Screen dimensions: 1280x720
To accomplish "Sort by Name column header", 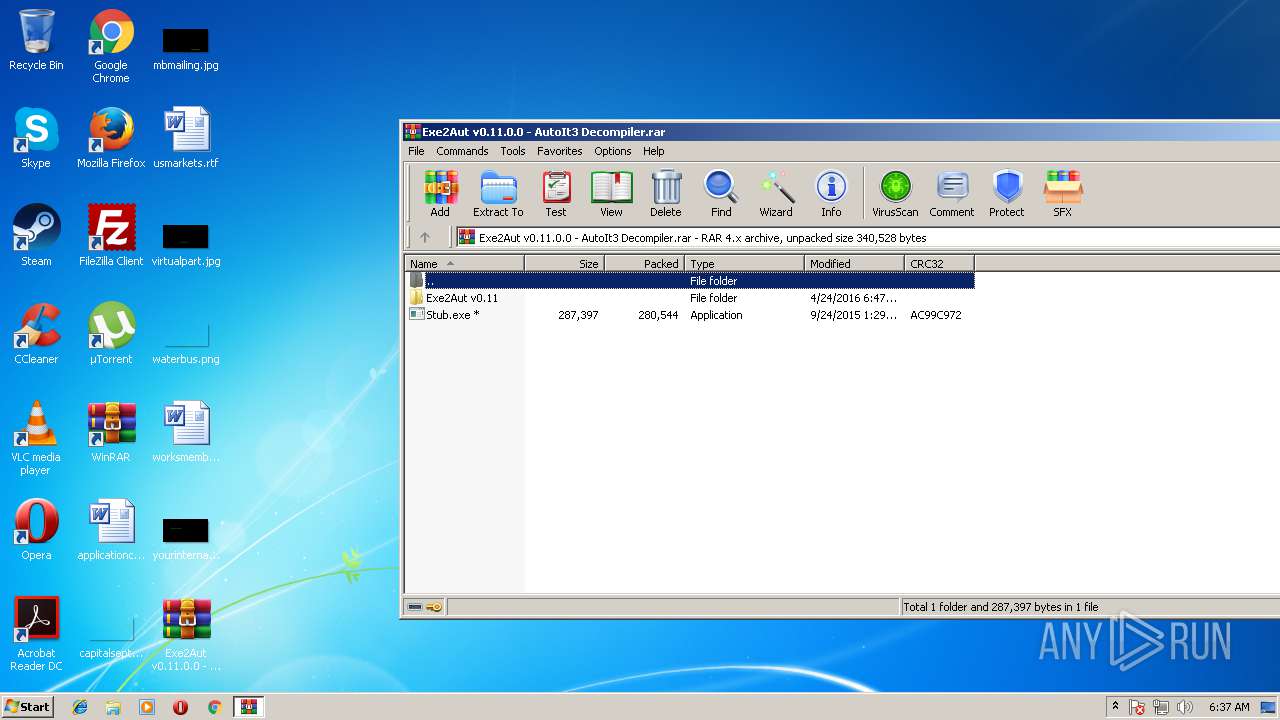I will tap(464, 264).
